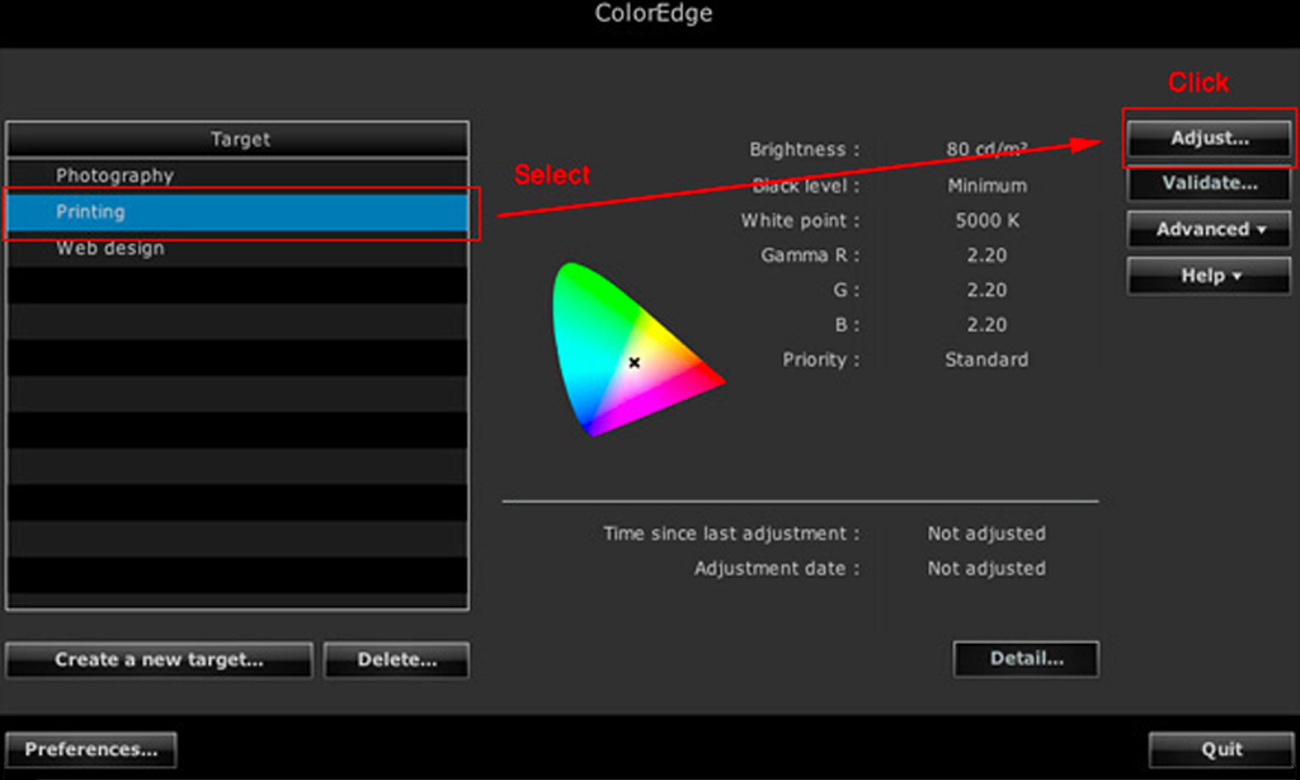Click the Brightness label

(x=804, y=150)
